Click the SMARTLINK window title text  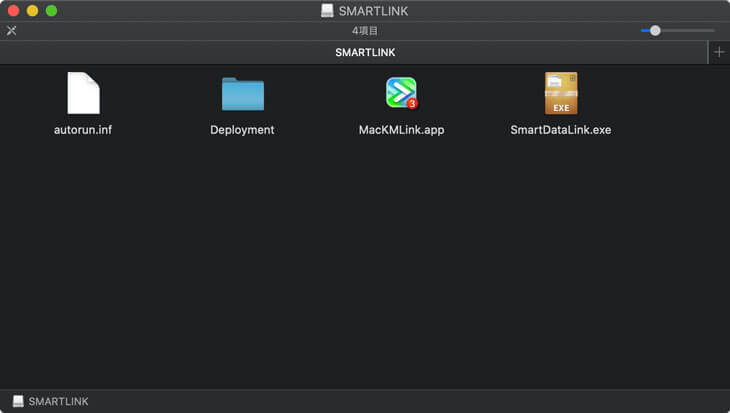[x=373, y=11]
